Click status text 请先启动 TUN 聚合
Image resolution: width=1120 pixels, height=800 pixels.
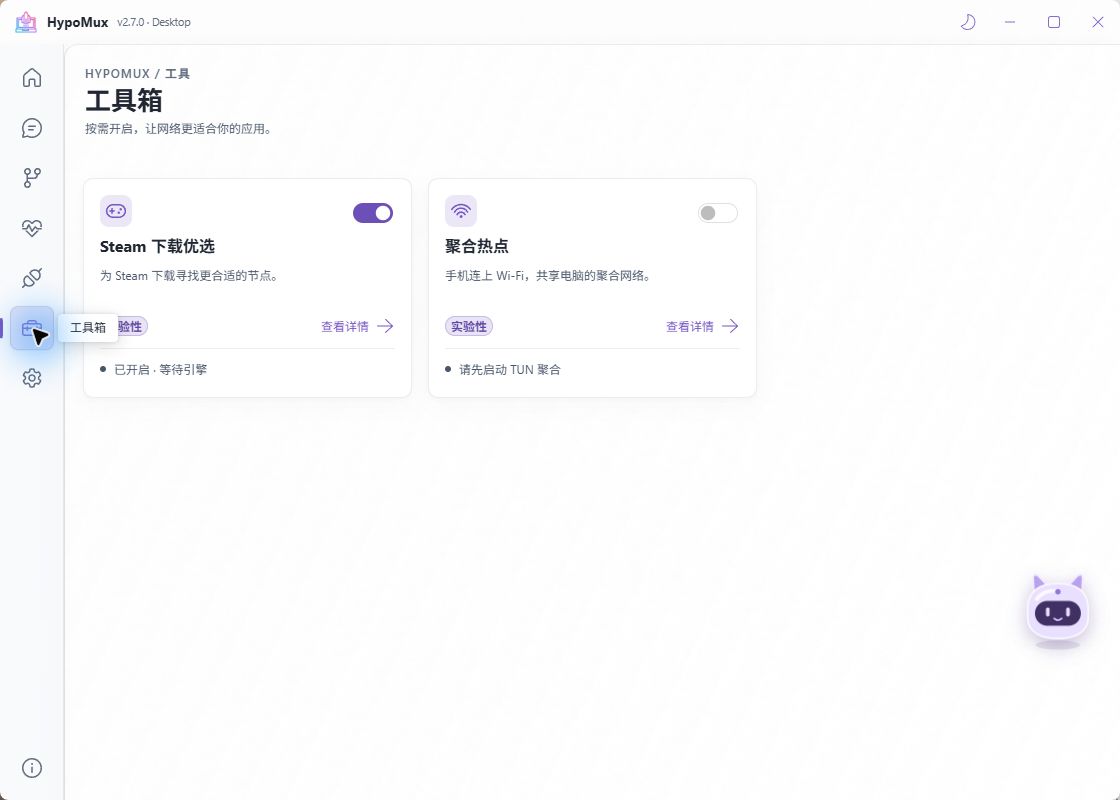pyautogui.click(x=510, y=369)
